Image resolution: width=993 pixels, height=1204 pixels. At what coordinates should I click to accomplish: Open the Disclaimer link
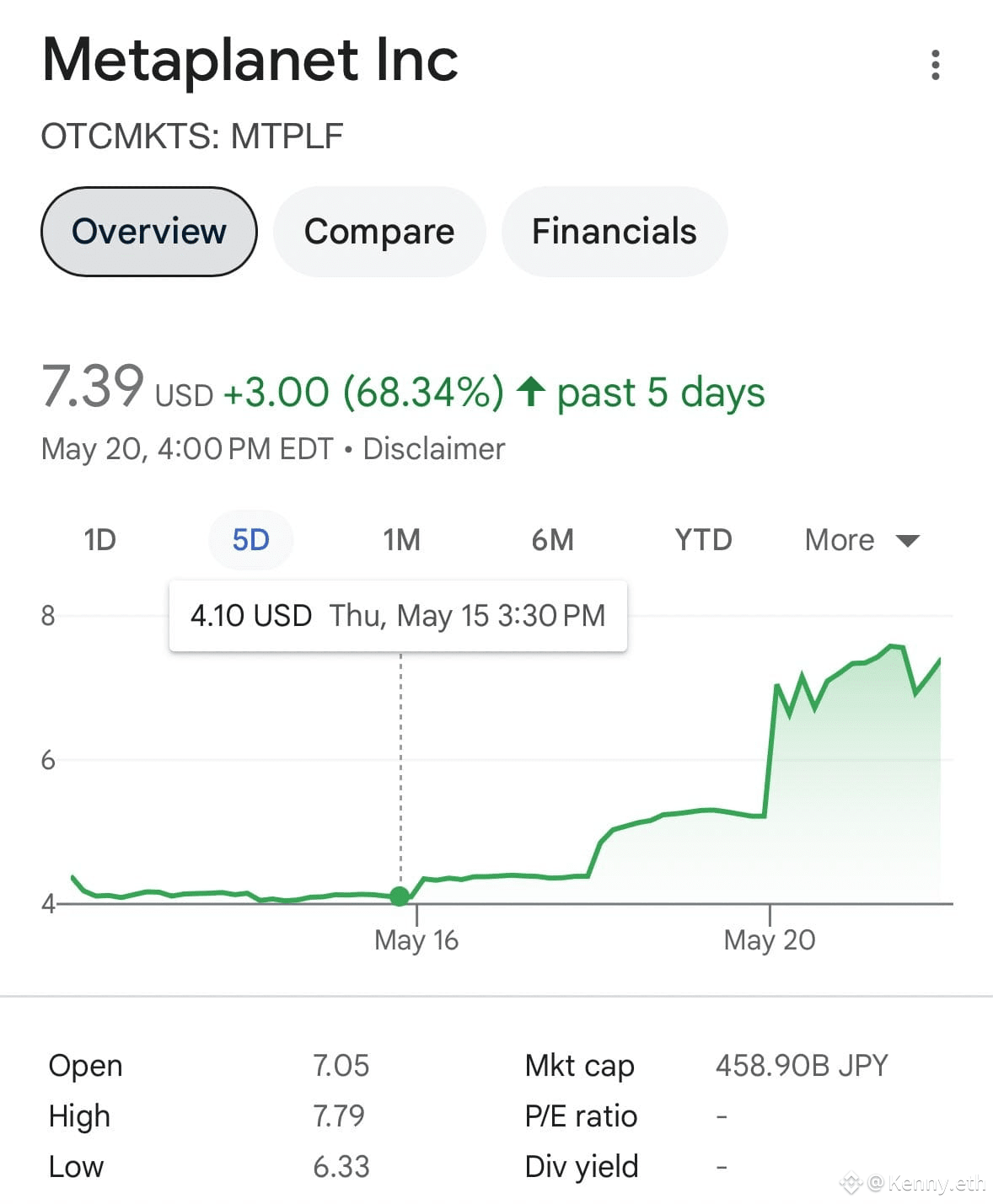pyautogui.click(x=433, y=449)
